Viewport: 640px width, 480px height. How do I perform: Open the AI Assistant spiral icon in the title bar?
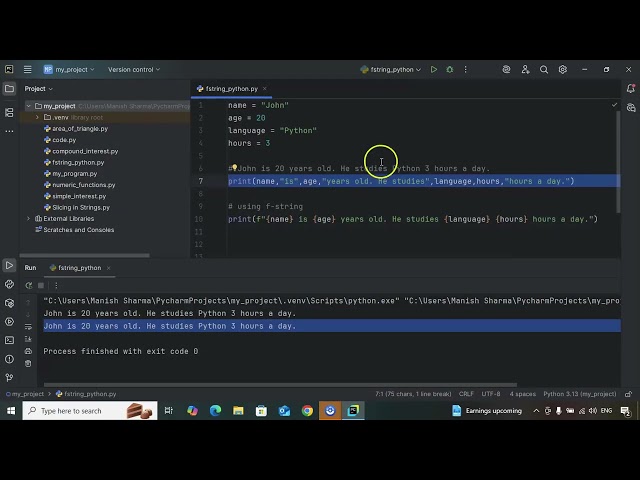(506, 69)
